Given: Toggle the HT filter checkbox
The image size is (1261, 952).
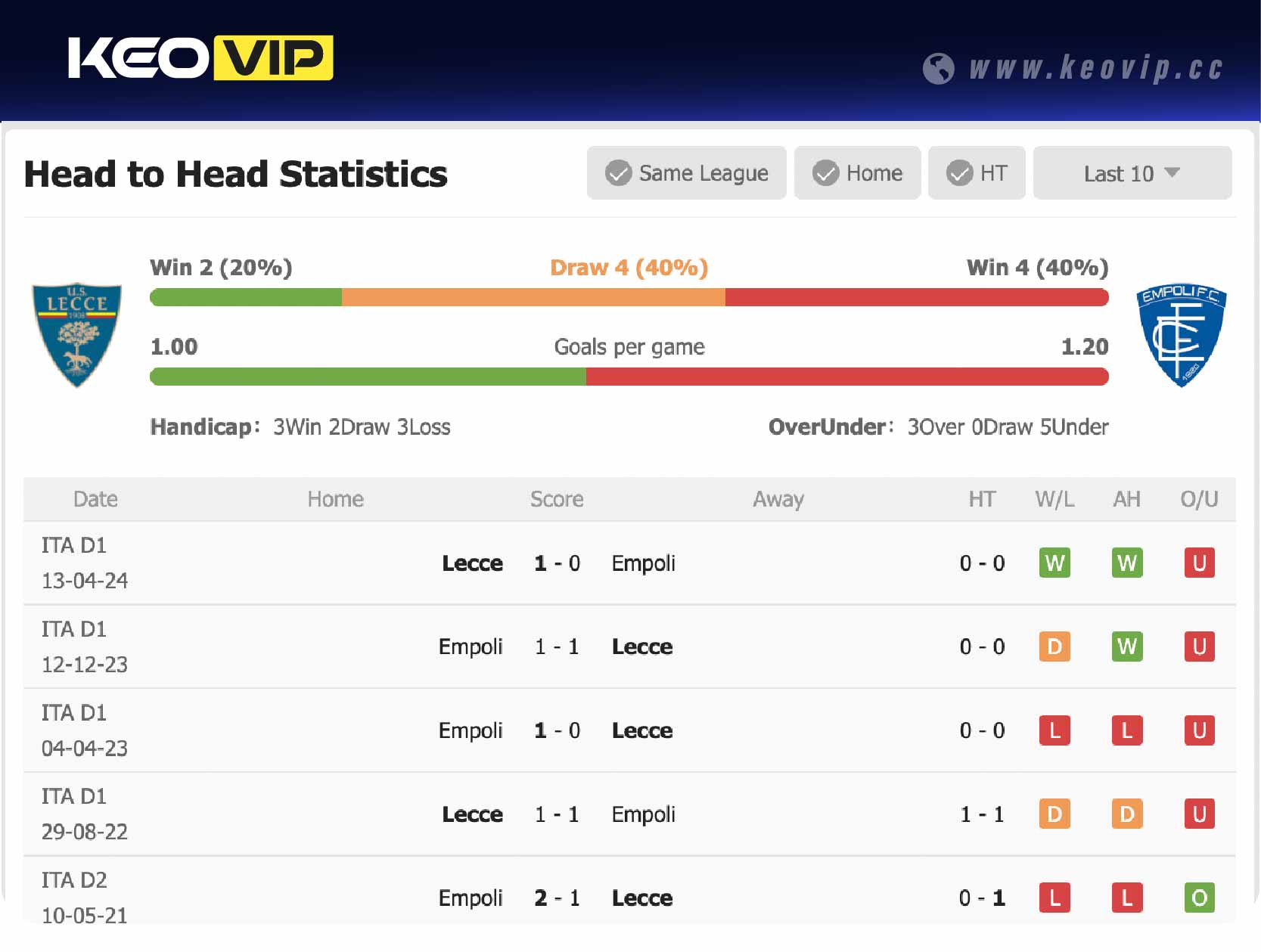Looking at the screenshot, I should pos(959,173).
